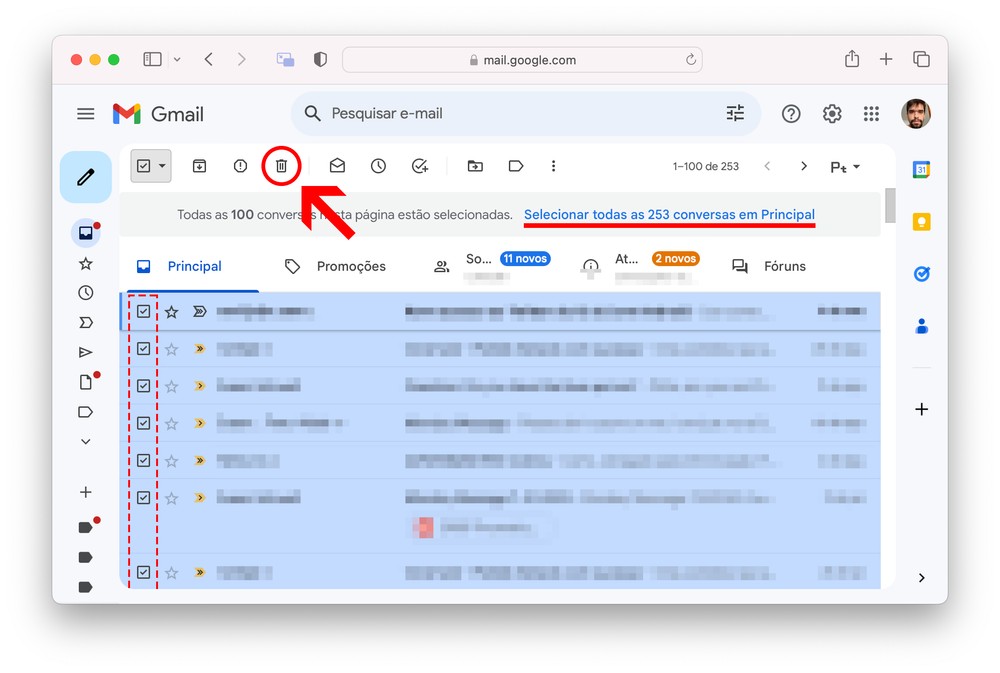Uncheck the first email's checkbox
This screenshot has height=673, width=1000.
[x=144, y=312]
